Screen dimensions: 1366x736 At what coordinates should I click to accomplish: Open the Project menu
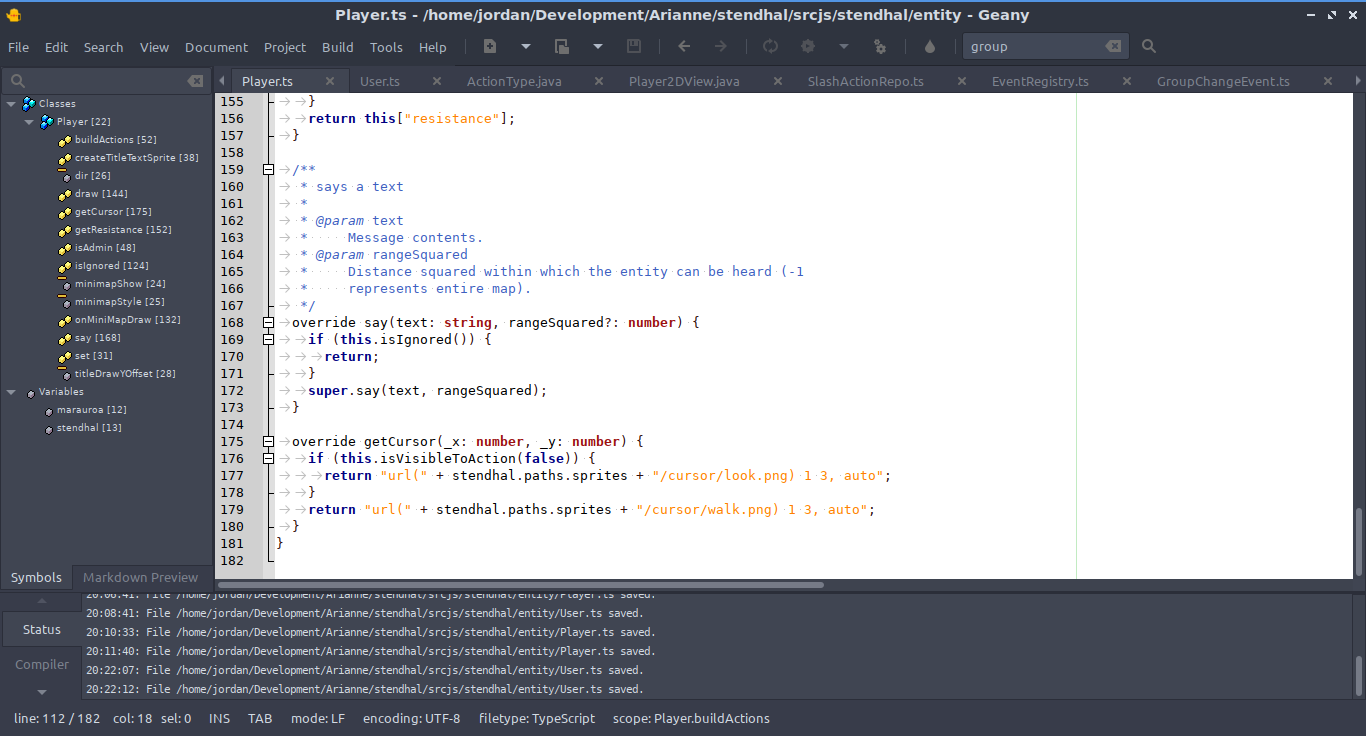285,47
